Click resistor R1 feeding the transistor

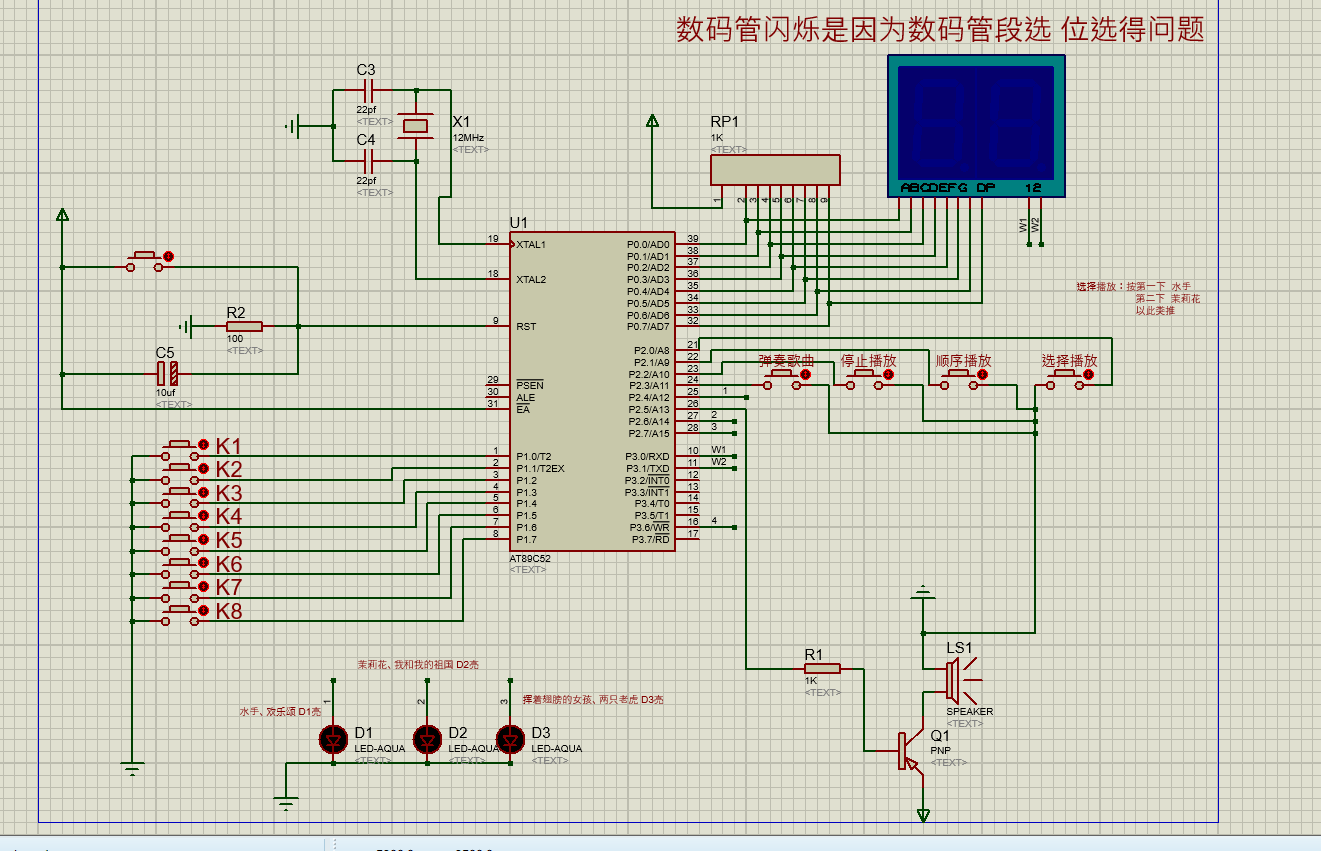click(x=821, y=668)
